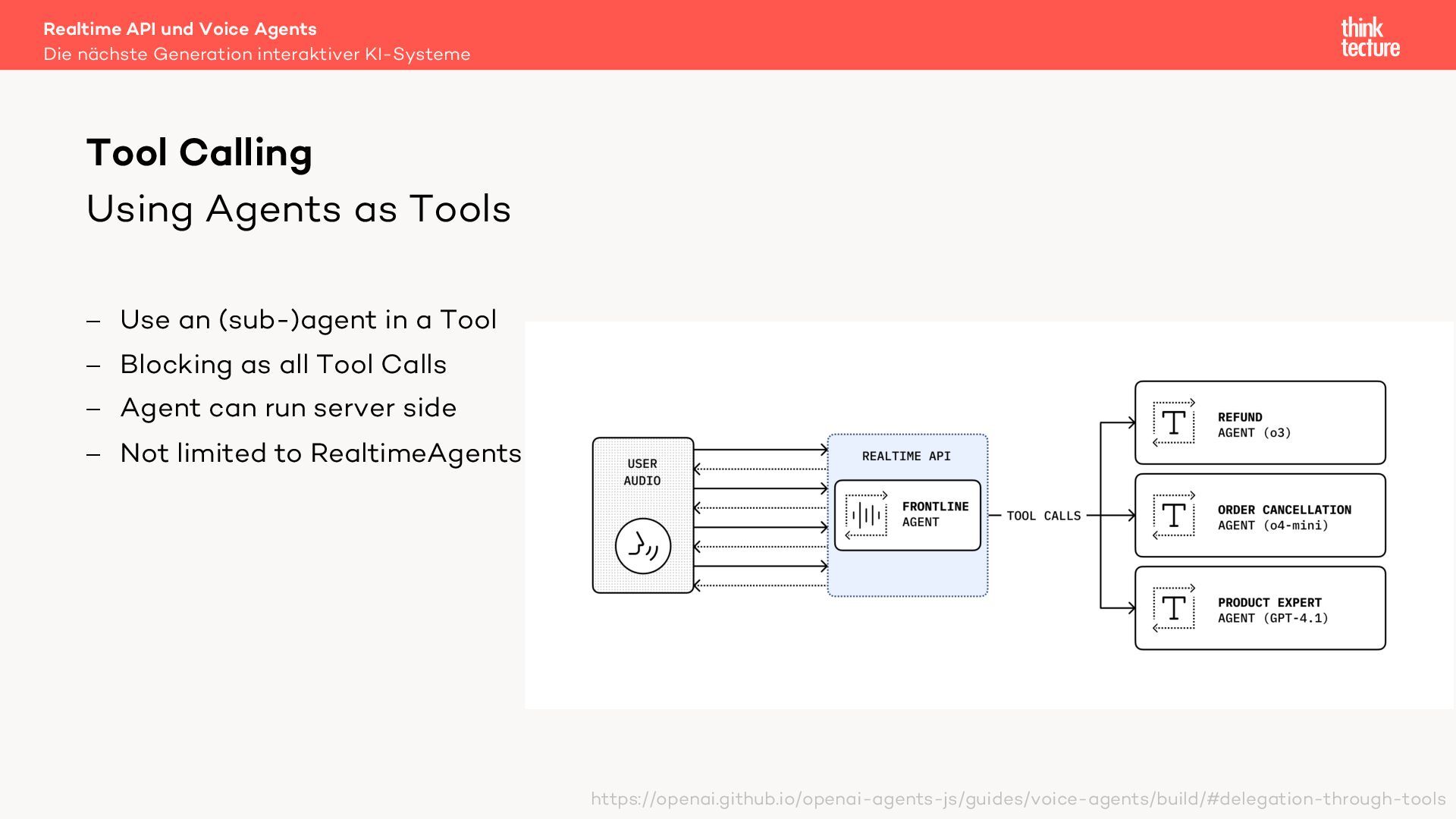The image size is (1456, 819).
Task: Open the openai.github.io source link
Action: click(1018, 799)
